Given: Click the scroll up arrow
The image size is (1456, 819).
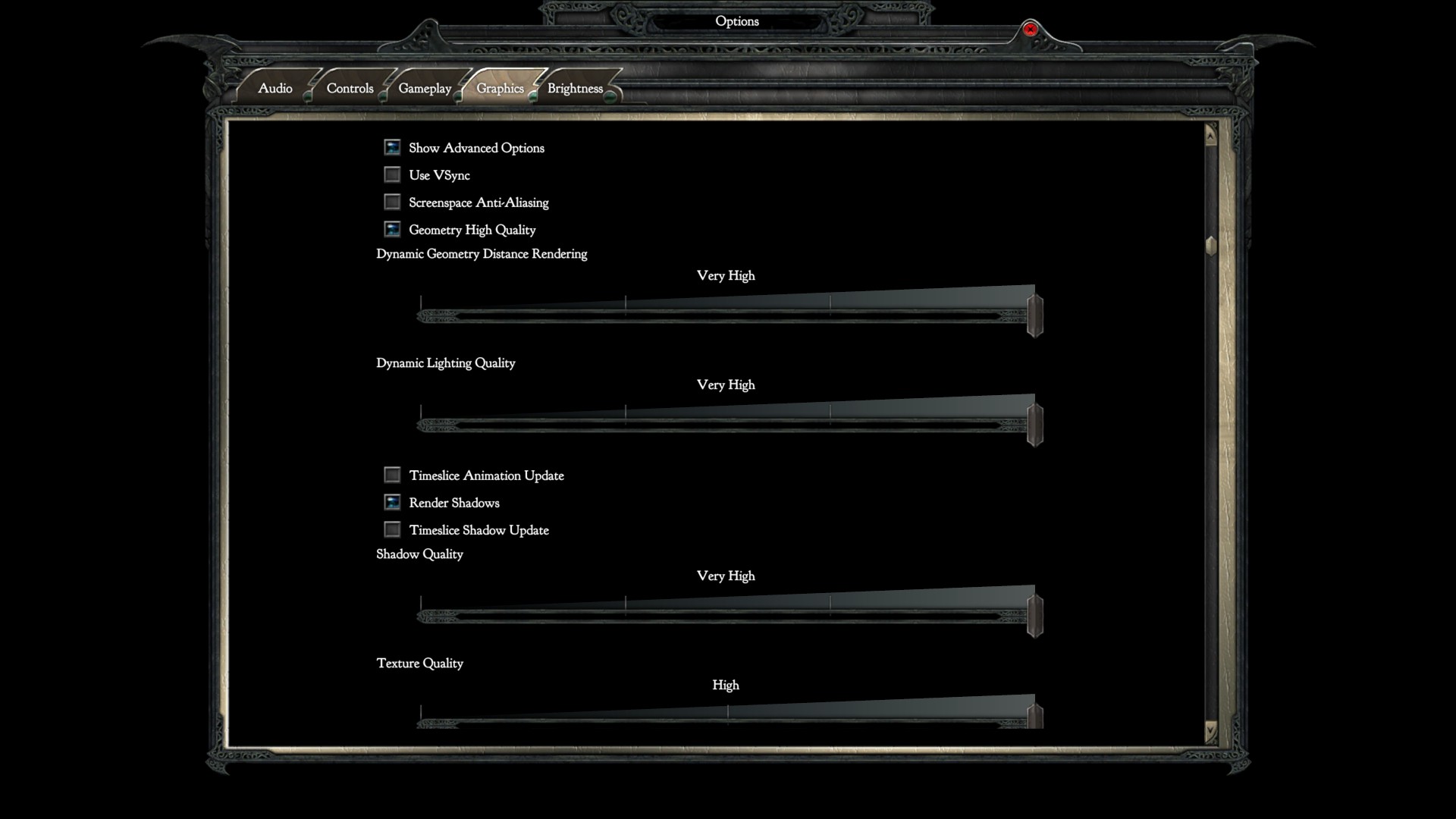Looking at the screenshot, I should (1210, 136).
